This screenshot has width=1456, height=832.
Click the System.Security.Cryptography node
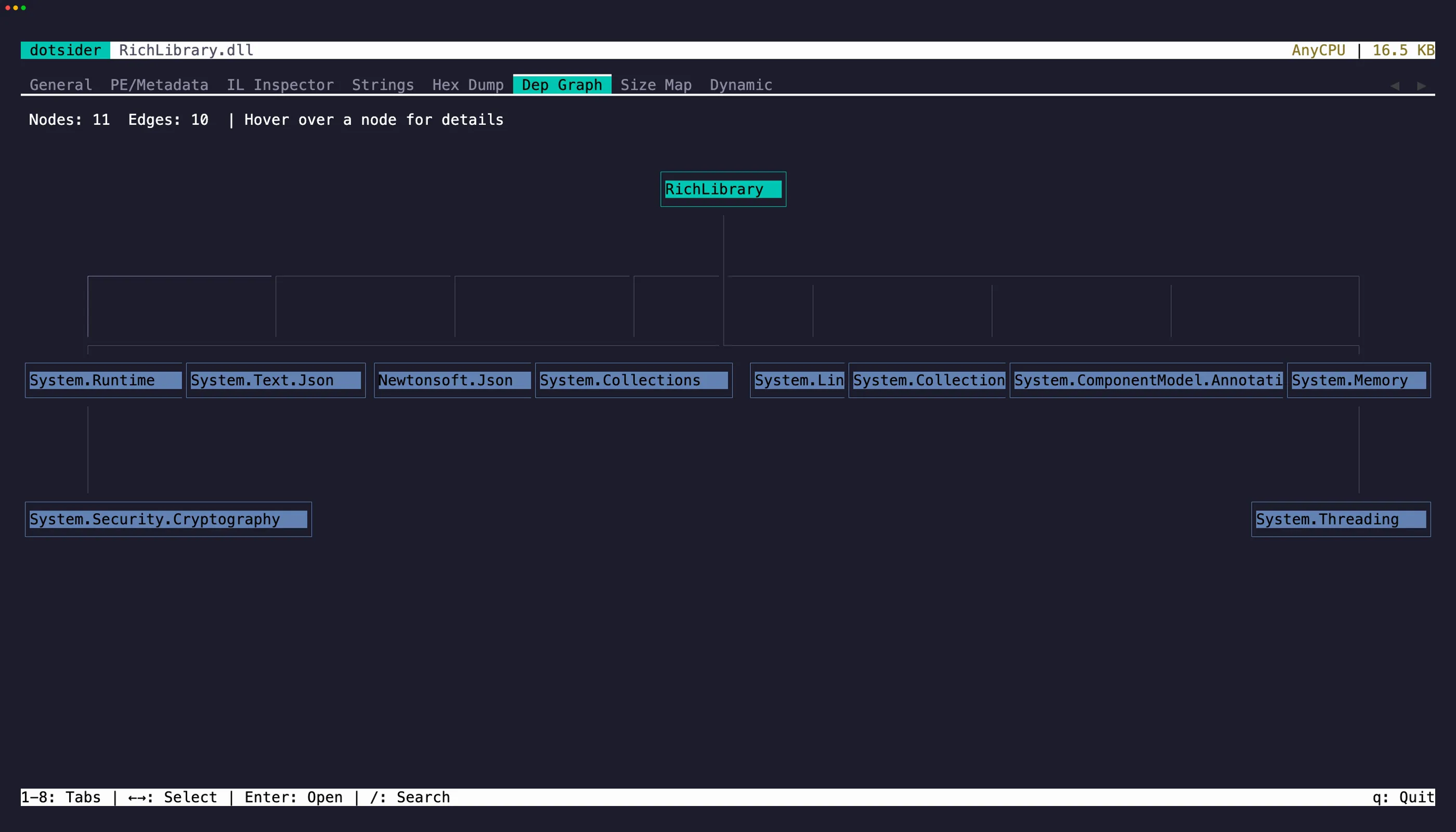tap(167, 519)
